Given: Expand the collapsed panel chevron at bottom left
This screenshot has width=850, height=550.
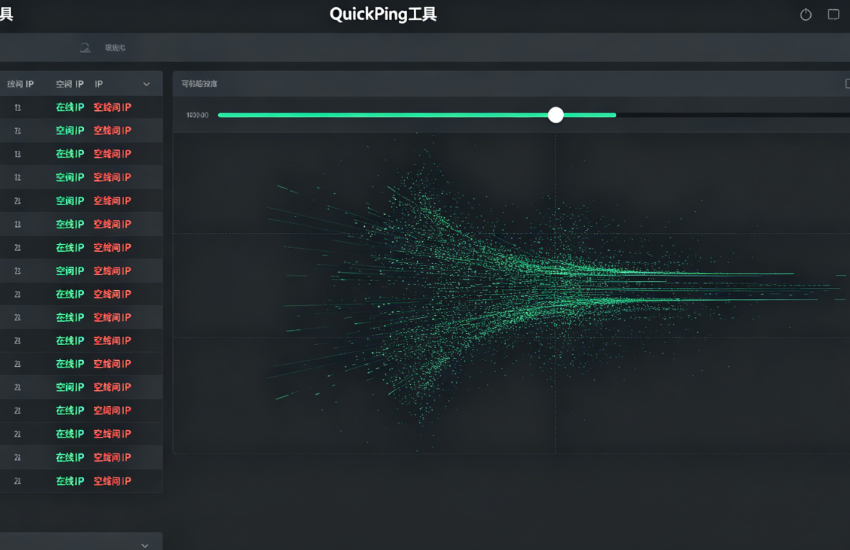Looking at the screenshot, I should pyautogui.click(x=145, y=545).
